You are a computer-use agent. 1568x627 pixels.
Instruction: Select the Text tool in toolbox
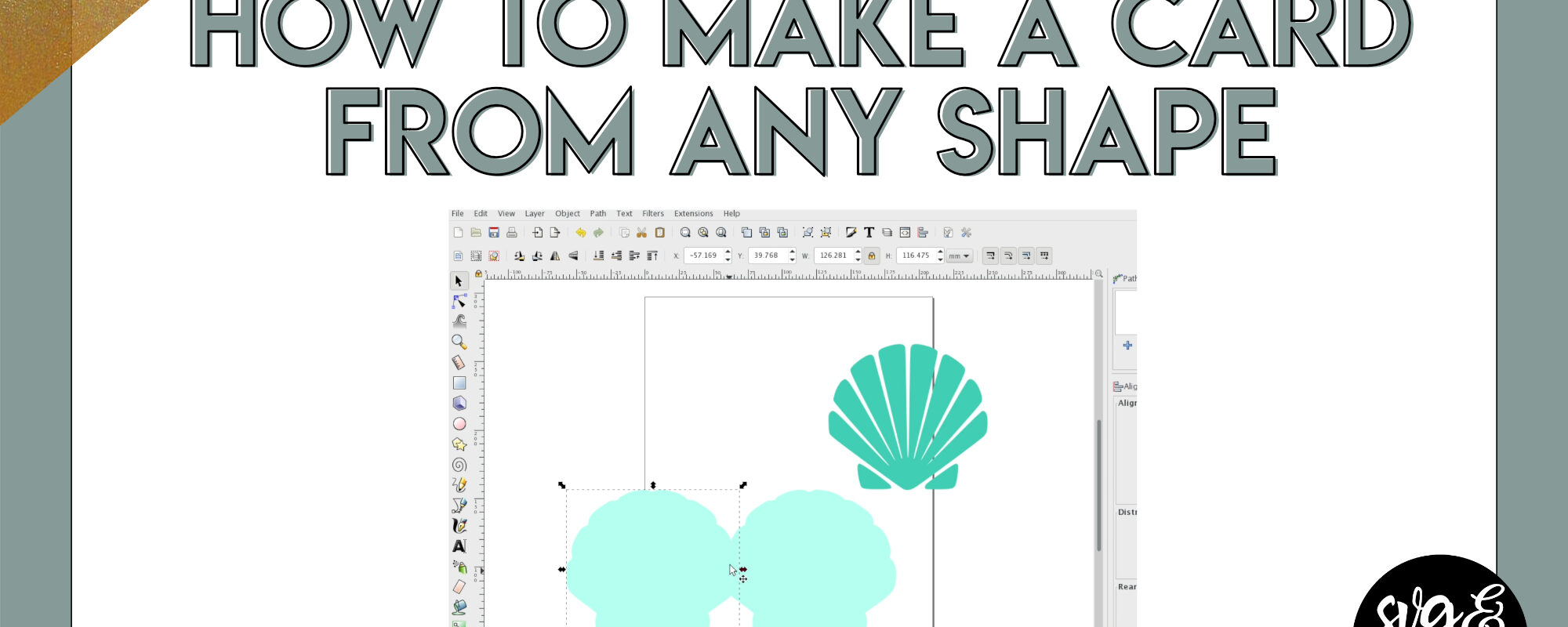tap(459, 545)
